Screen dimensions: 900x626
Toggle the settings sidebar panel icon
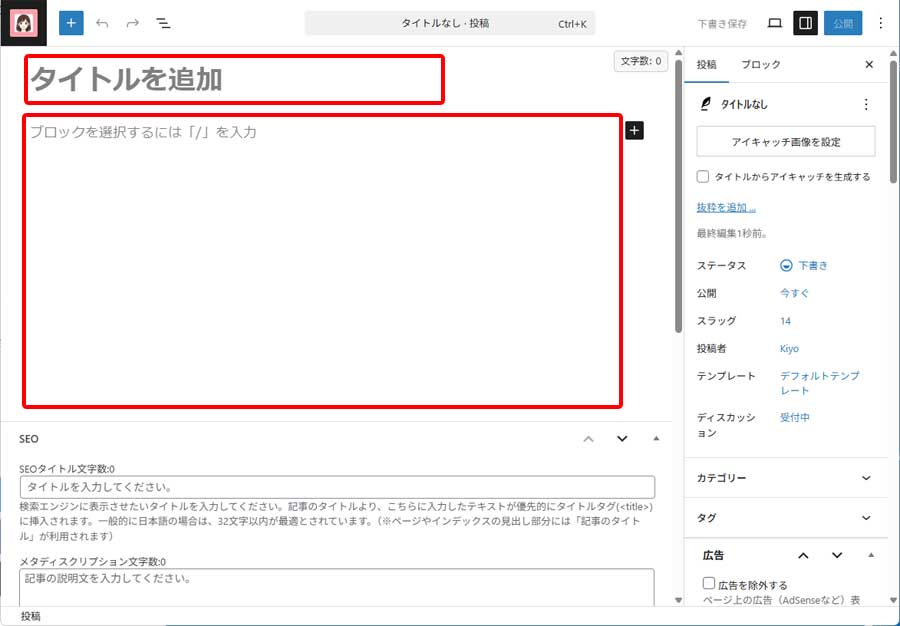(805, 22)
